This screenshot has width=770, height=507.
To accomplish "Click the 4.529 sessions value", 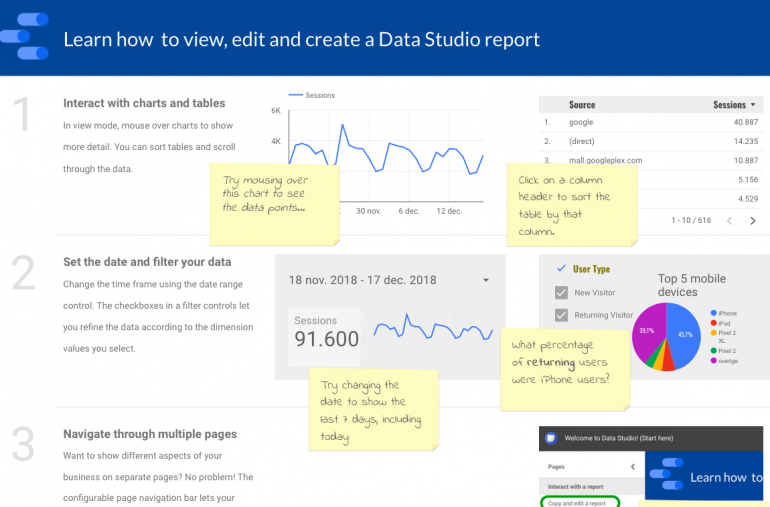I will tap(748, 198).
